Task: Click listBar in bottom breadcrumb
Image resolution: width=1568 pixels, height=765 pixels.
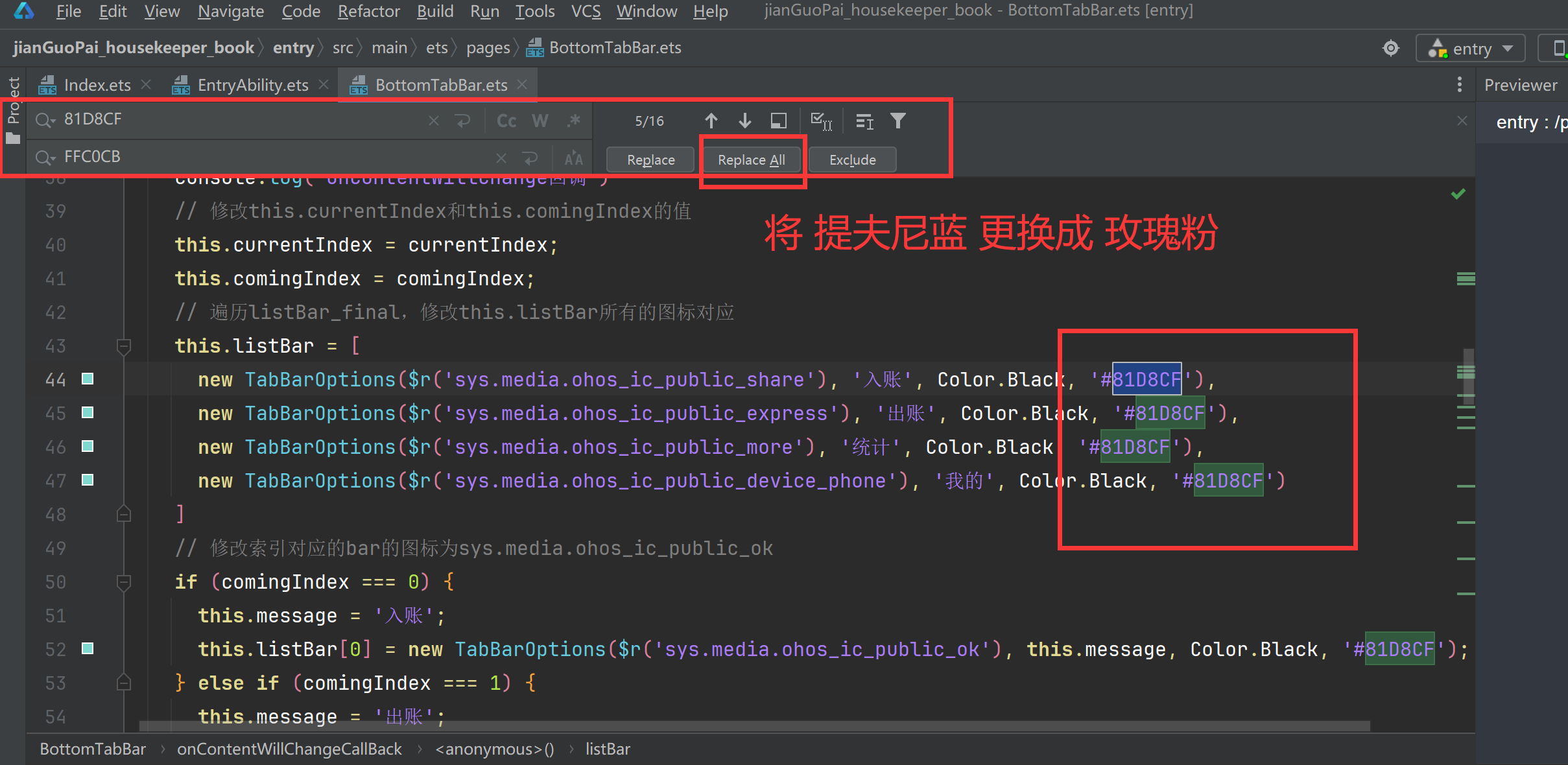Action: coord(608,749)
